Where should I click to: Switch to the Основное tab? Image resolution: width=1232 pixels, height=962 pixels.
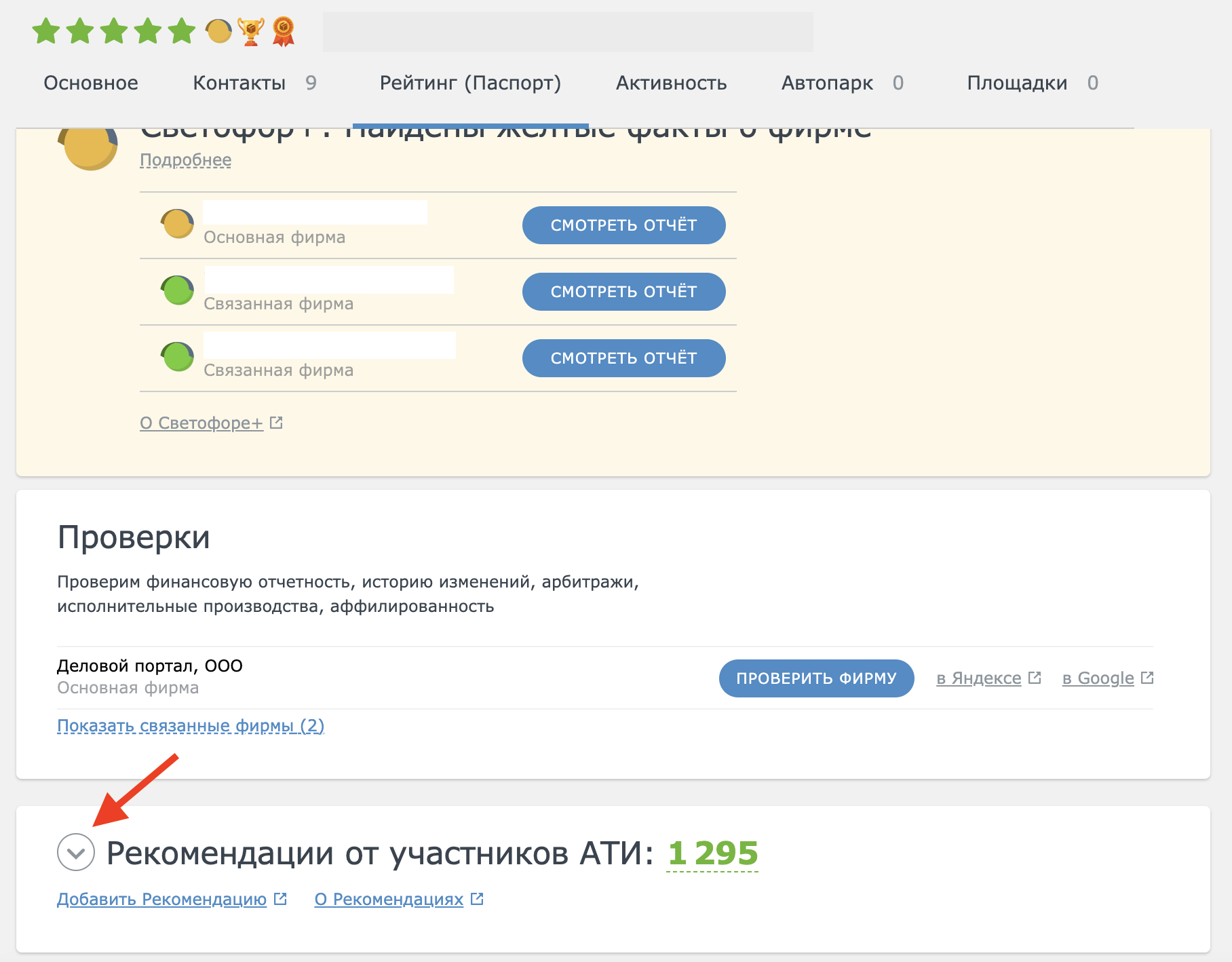[x=91, y=83]
